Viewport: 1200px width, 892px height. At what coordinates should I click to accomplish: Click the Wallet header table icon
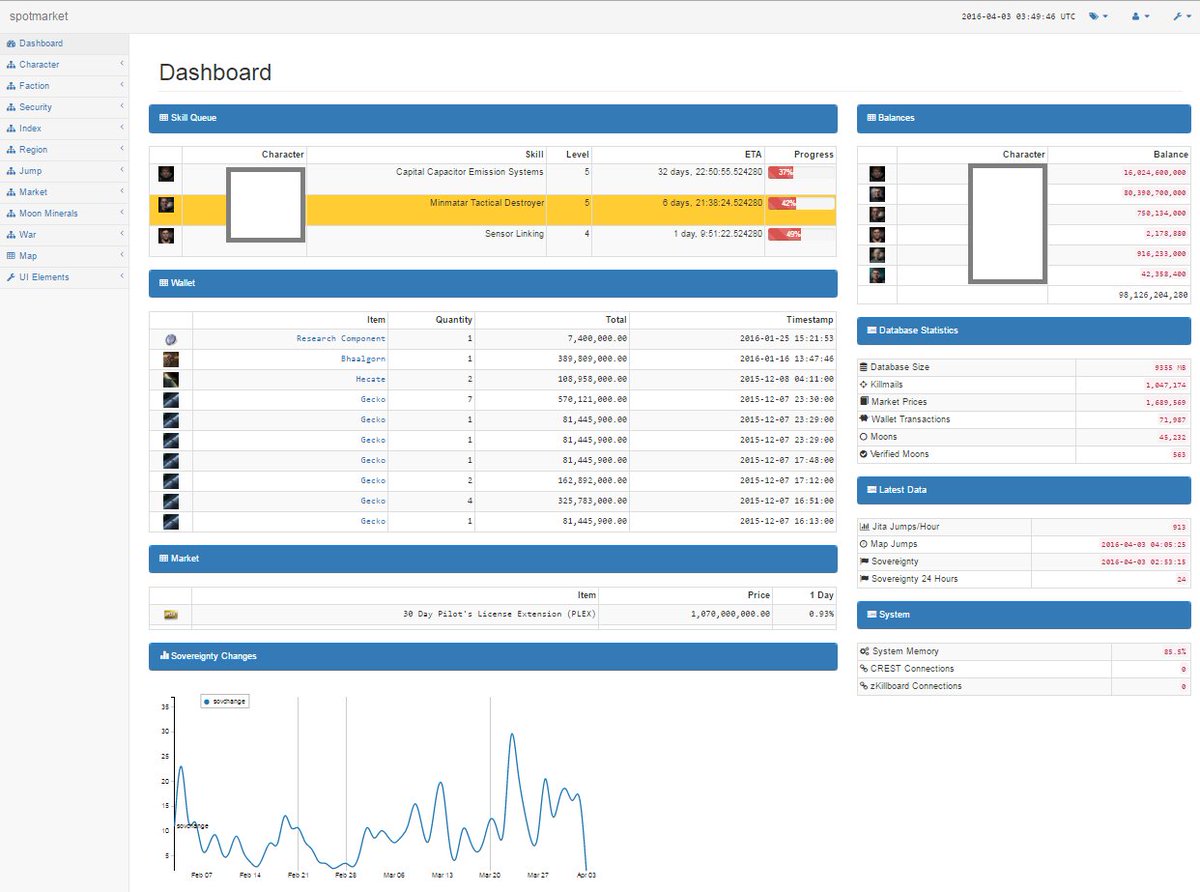[x=164, y=283]
